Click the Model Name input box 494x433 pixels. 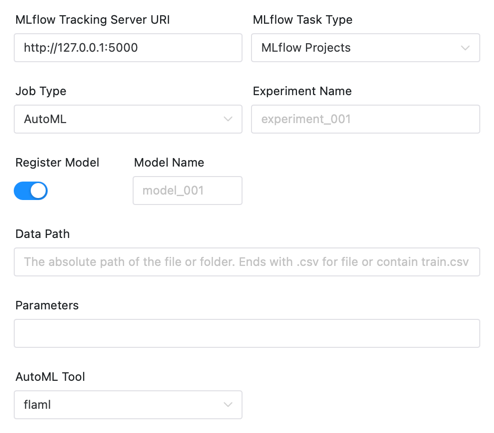pos(188,191)
